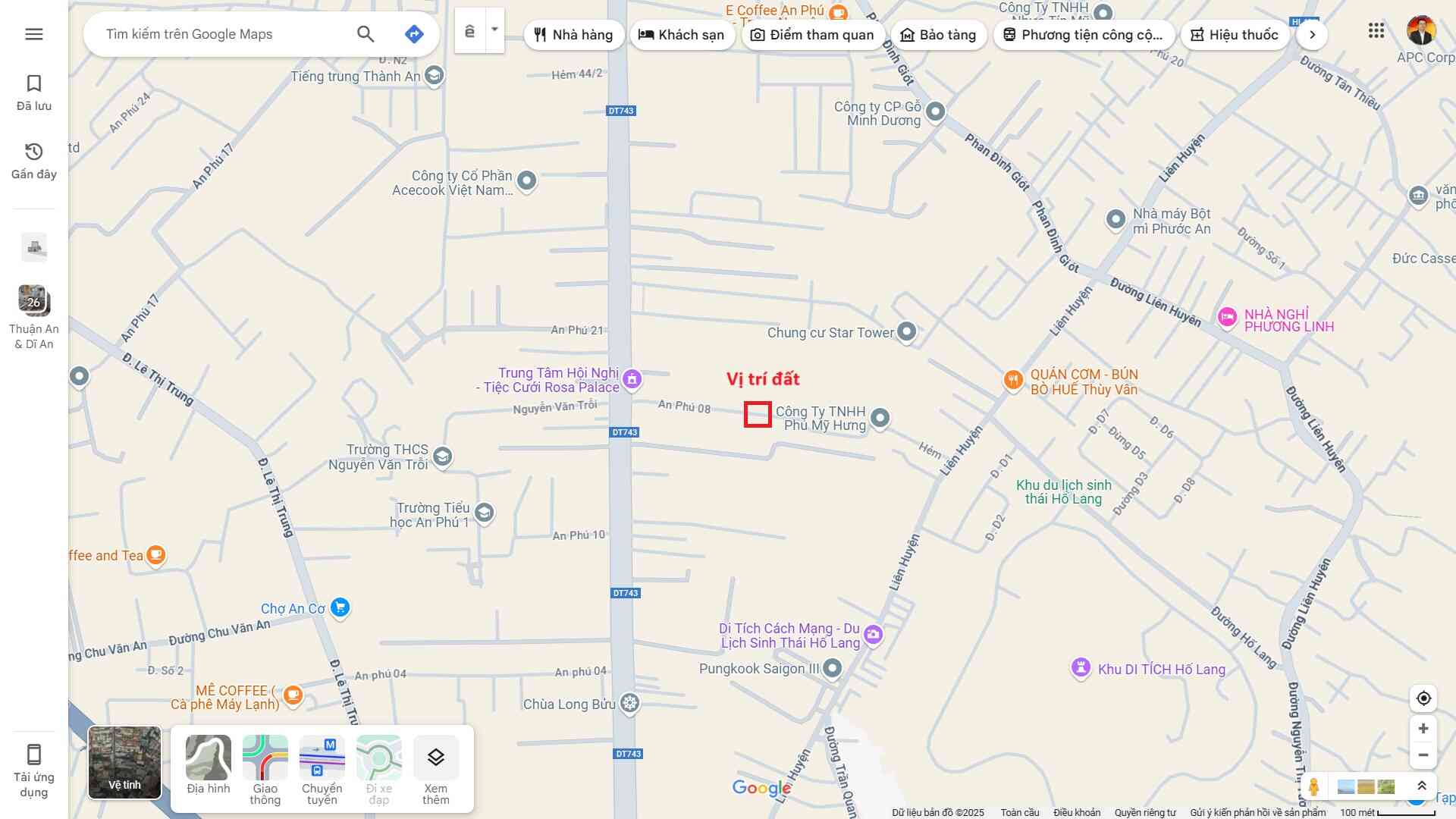Open the hamburger main menu
This screenshot has width=1456, height=819.
33,34
